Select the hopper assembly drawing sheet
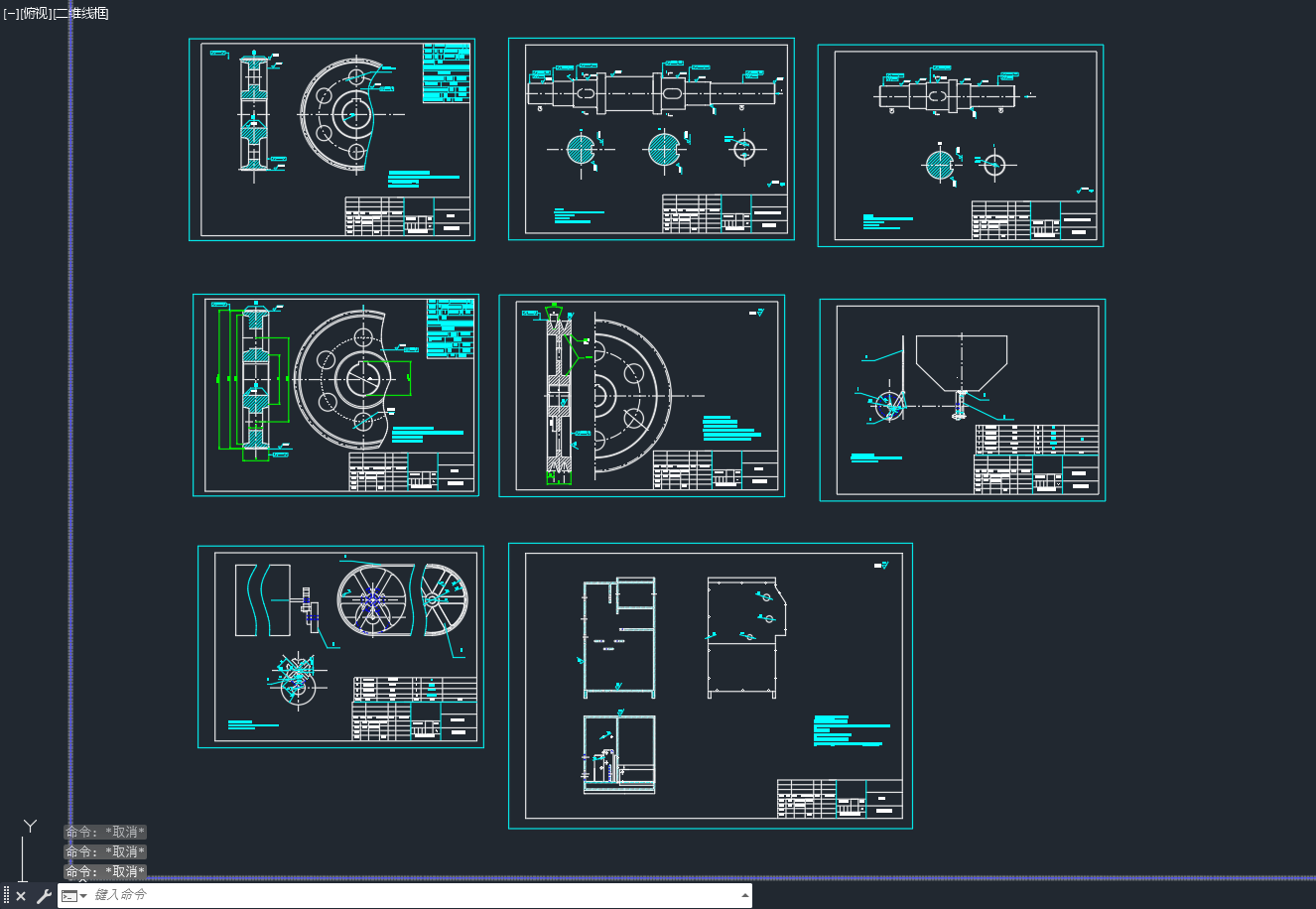The width and height of the screenshot is (1316, 909). pyautogui.click(x=963, y=400)
